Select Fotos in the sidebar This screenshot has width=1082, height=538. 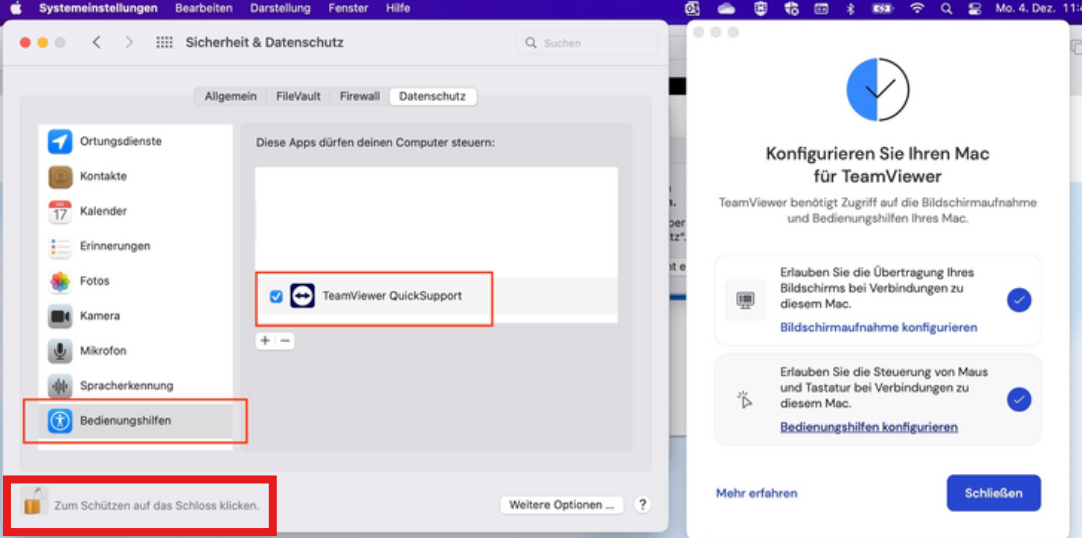pos(135,281)
